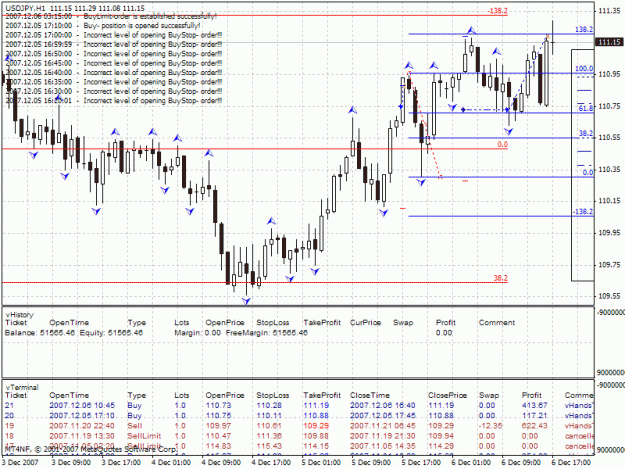Click open price 109.97 of ticket 19
Screen dimensions: 625x469
click(218, 426)
